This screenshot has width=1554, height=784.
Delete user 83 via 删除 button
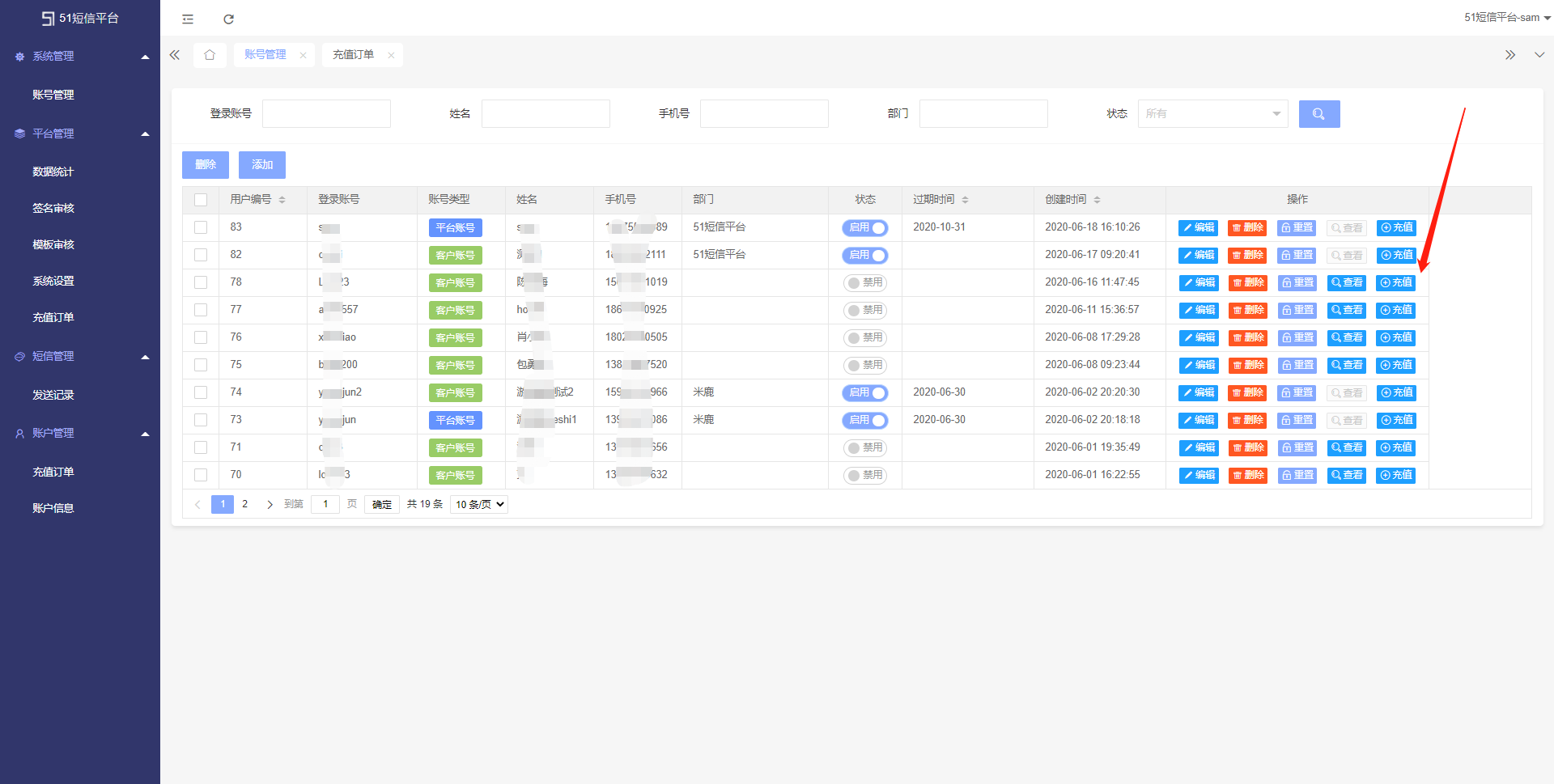(1247, 228)
